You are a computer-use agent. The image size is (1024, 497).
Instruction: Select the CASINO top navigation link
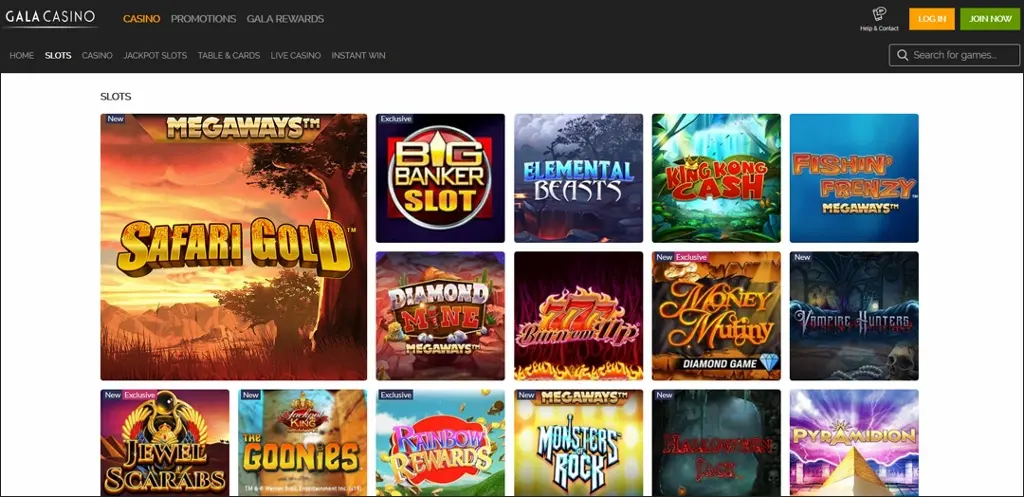click(142, 19)
